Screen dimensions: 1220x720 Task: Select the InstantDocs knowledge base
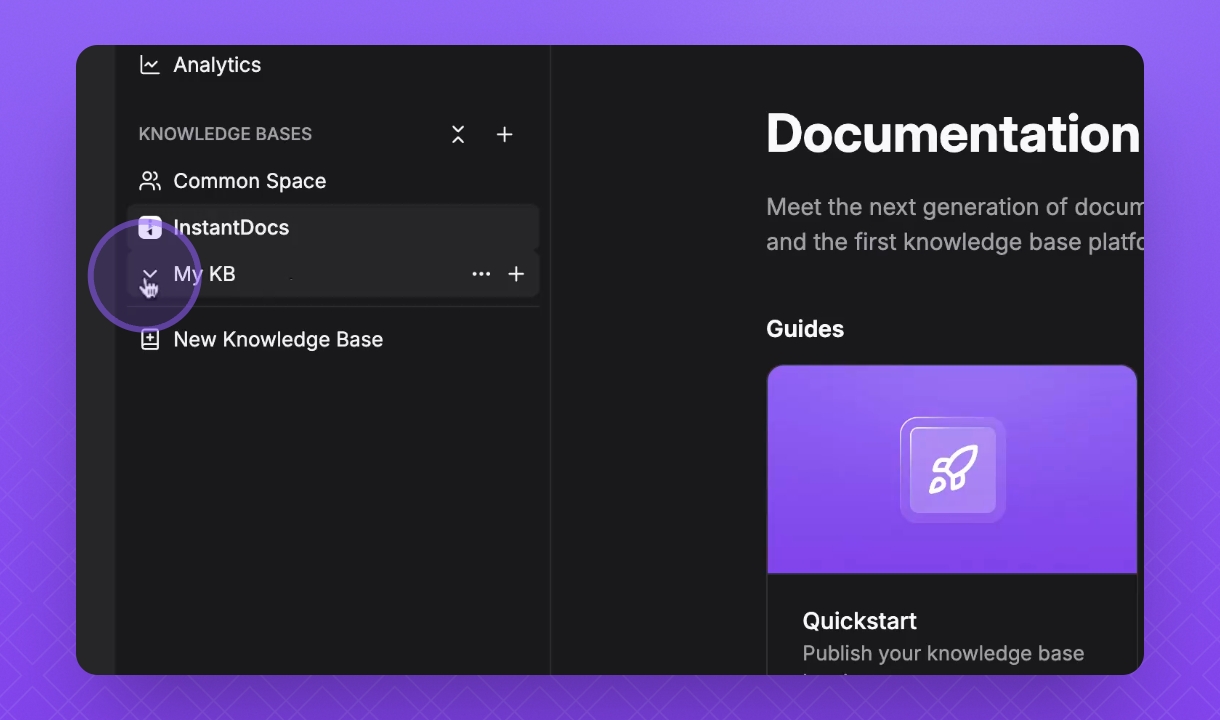click(333, 227)
